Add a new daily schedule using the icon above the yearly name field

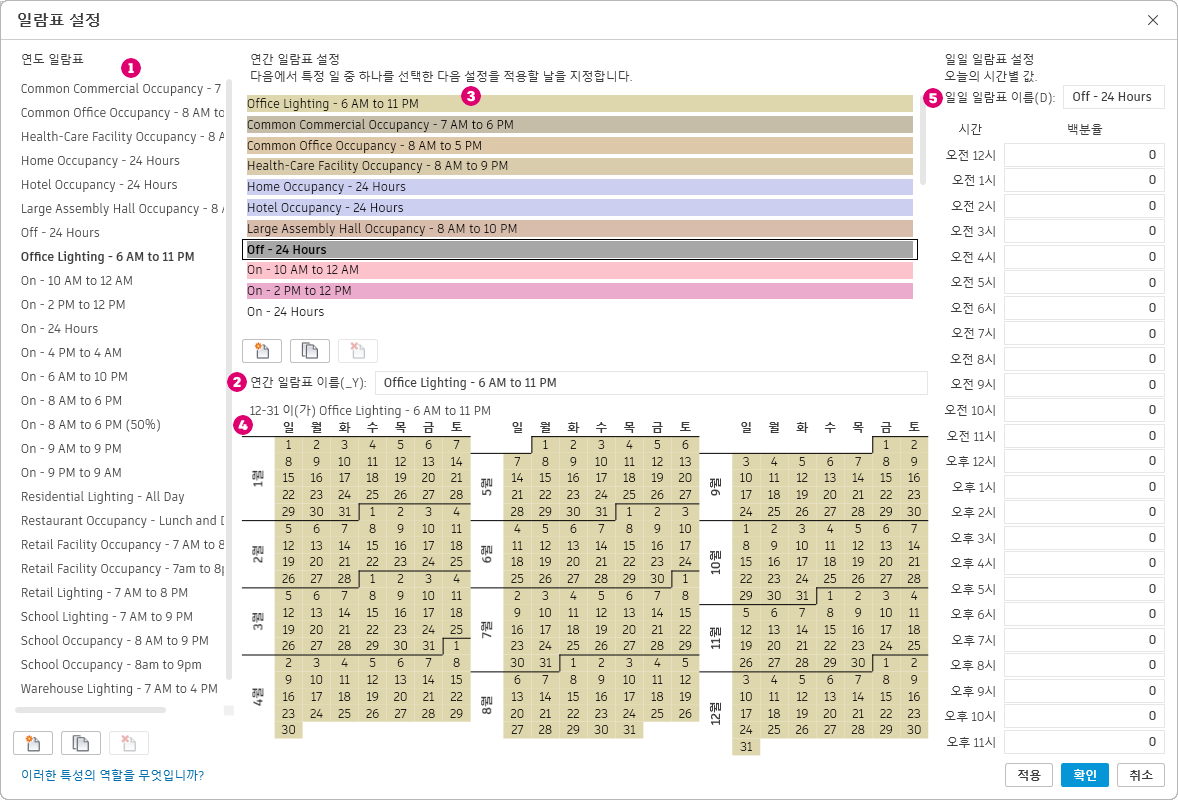(x=262, y=351)
